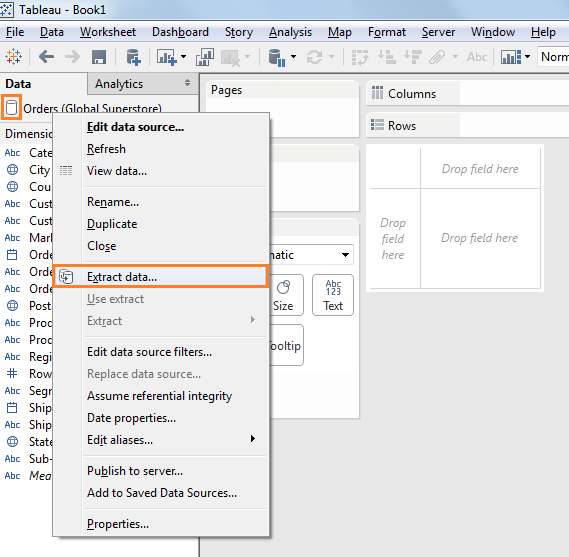
Task: Click the Columns shelf
Action: [467, 94]
